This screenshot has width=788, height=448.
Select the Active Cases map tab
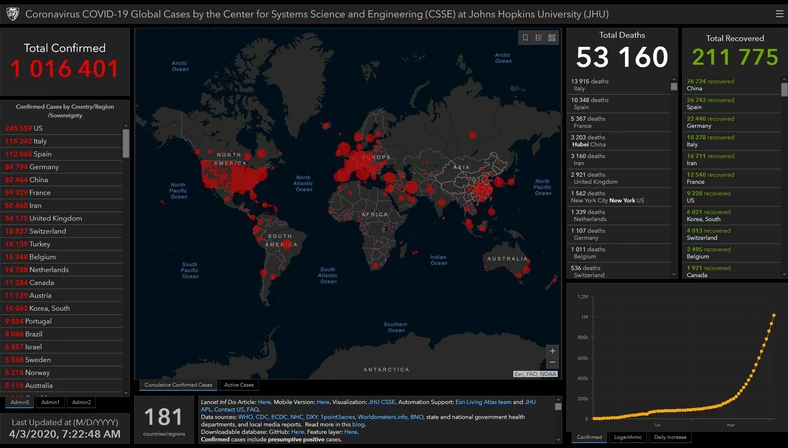click(239, 385)
